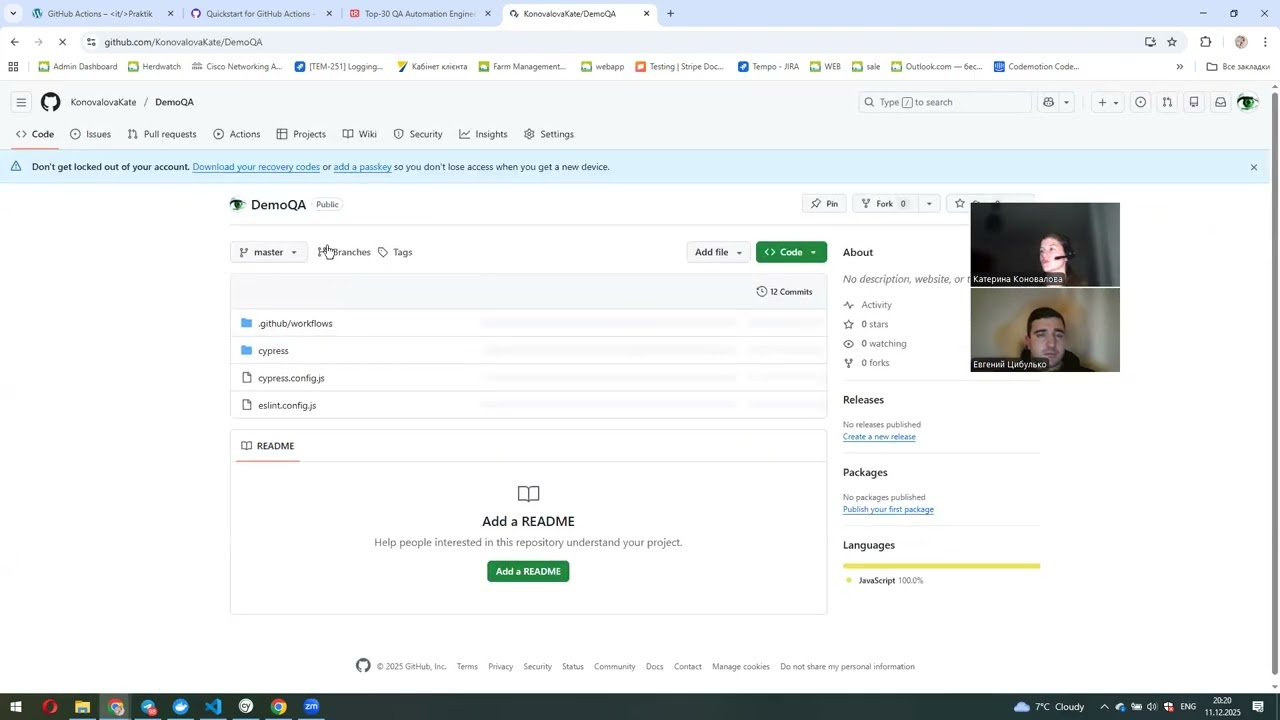Viewport: 1280px width, 720px height.
Task: Fork the DemoQA repository
Action: pos(884,204)
